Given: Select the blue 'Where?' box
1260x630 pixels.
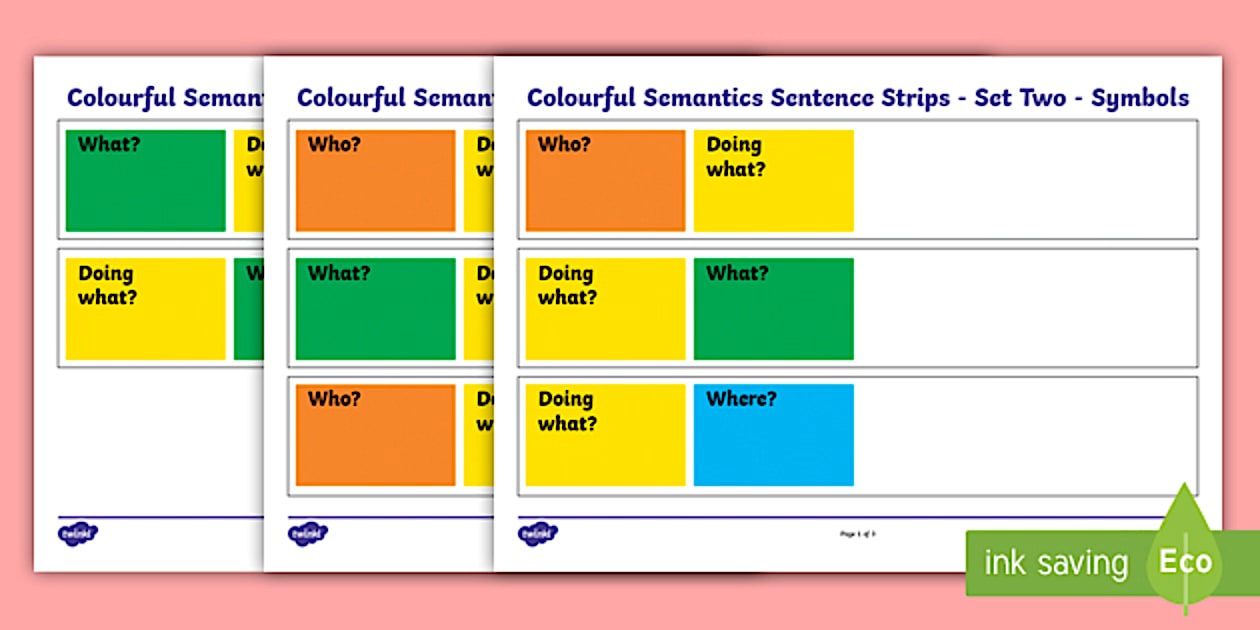Looking at the screenshot, I should [773, 435].
